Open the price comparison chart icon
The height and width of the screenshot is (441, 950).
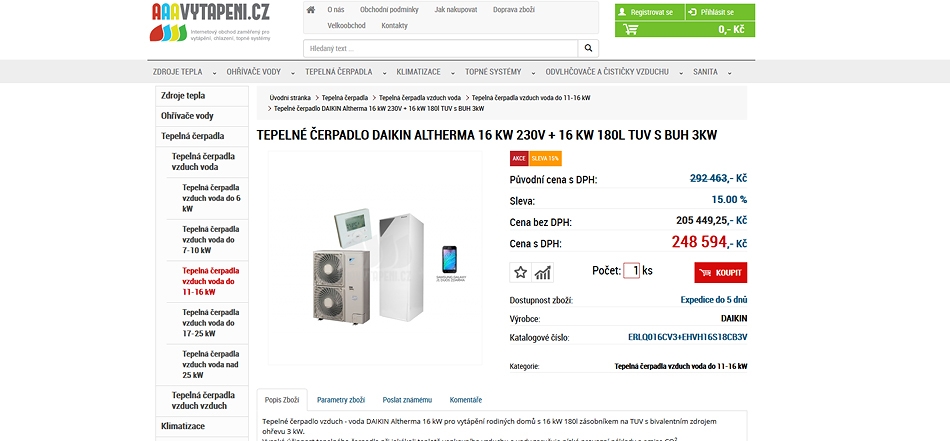pyautogui.click(x=543, y=273)
